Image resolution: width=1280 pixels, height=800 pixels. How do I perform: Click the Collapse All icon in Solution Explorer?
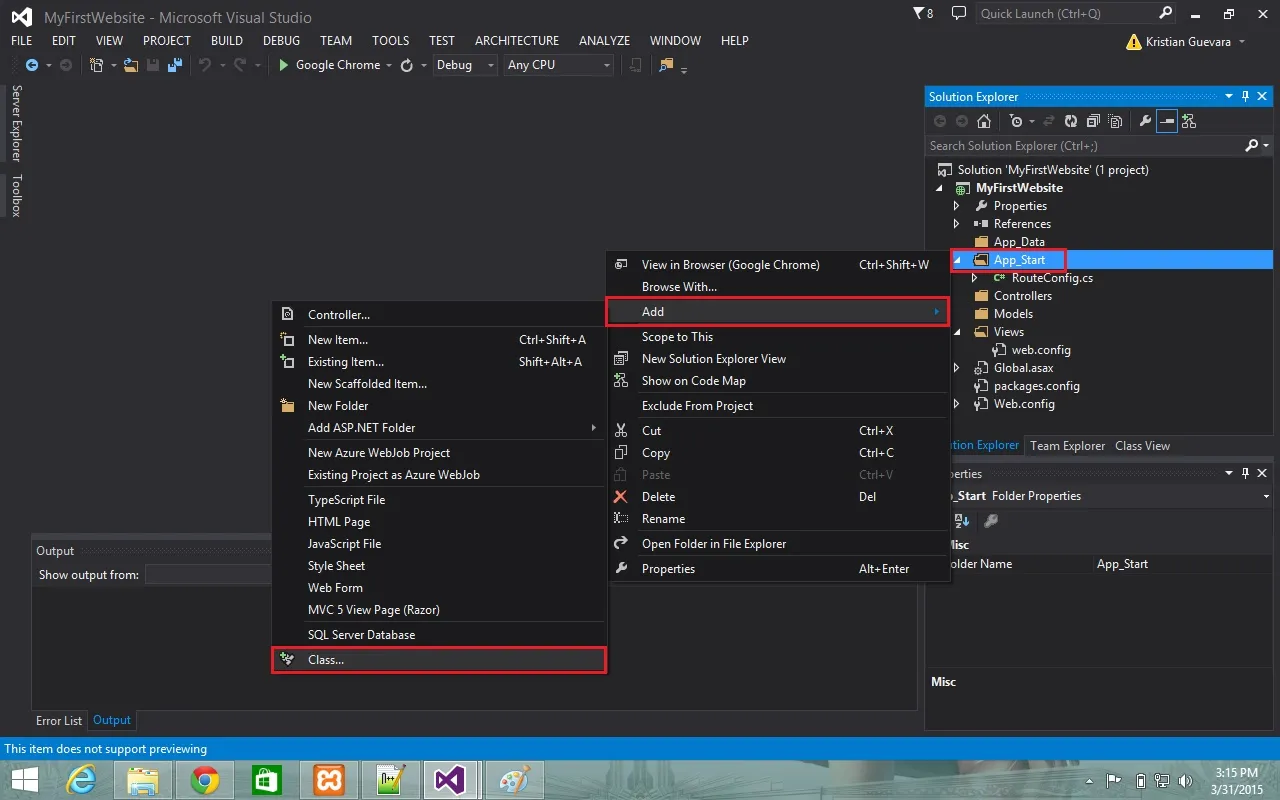[1092, 121]
